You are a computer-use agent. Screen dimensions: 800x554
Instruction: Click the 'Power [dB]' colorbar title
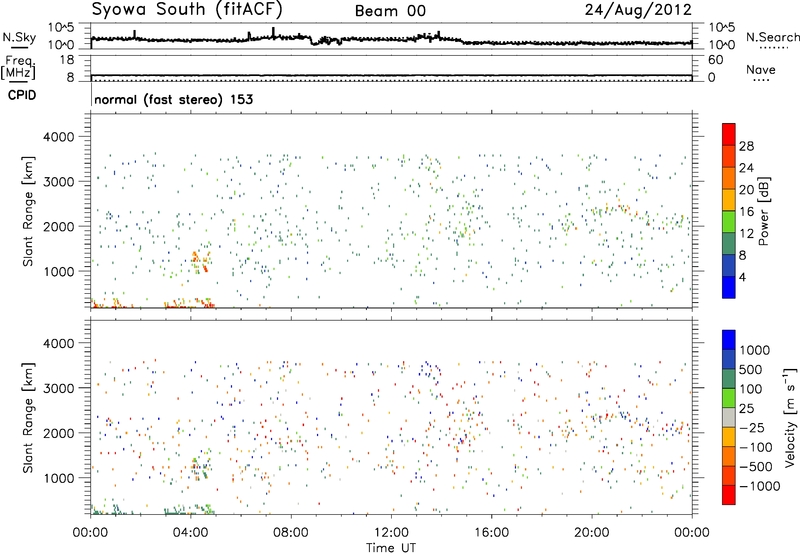coord(763,211)
